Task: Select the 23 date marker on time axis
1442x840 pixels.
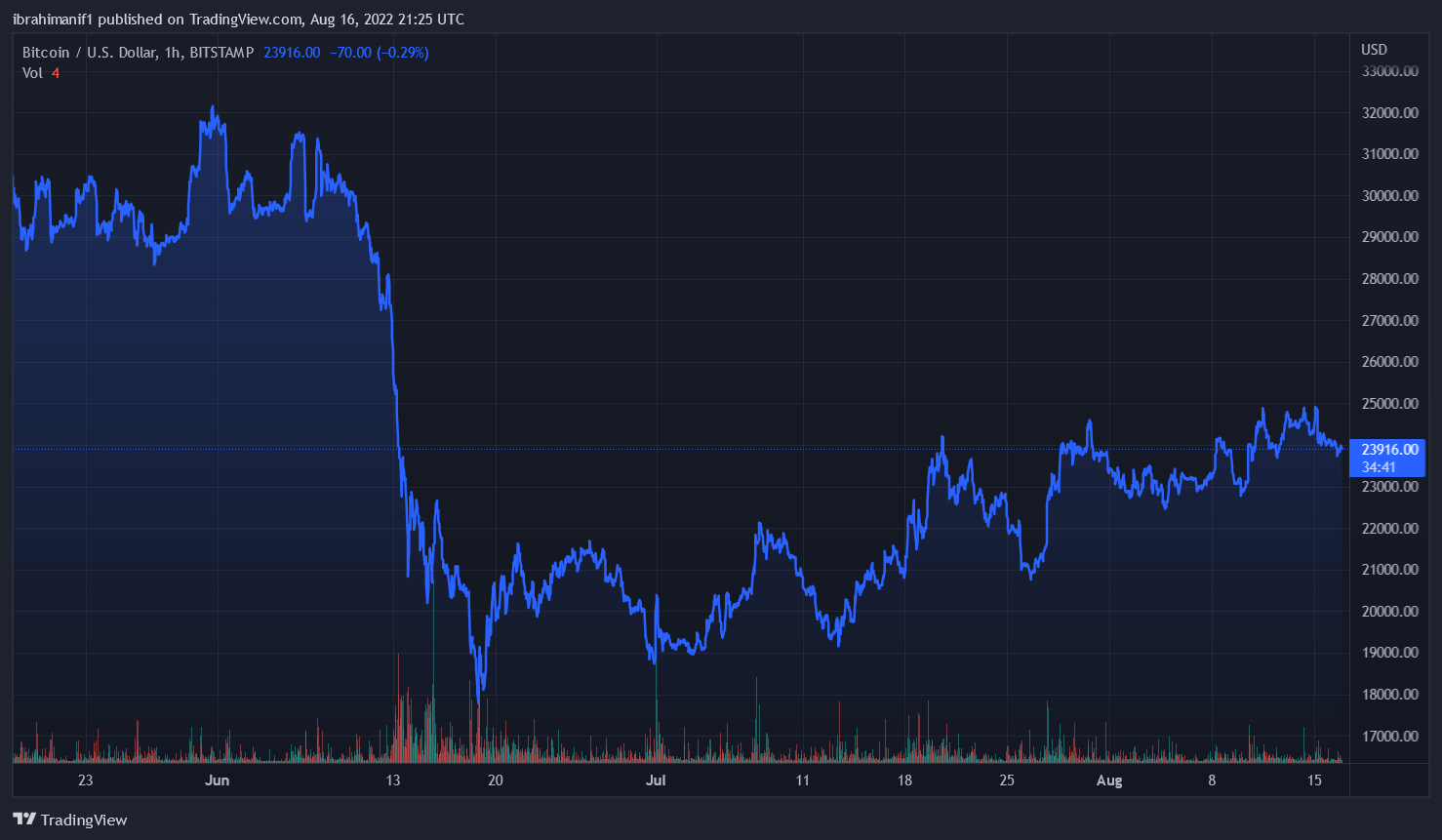Action: [86, 780]
